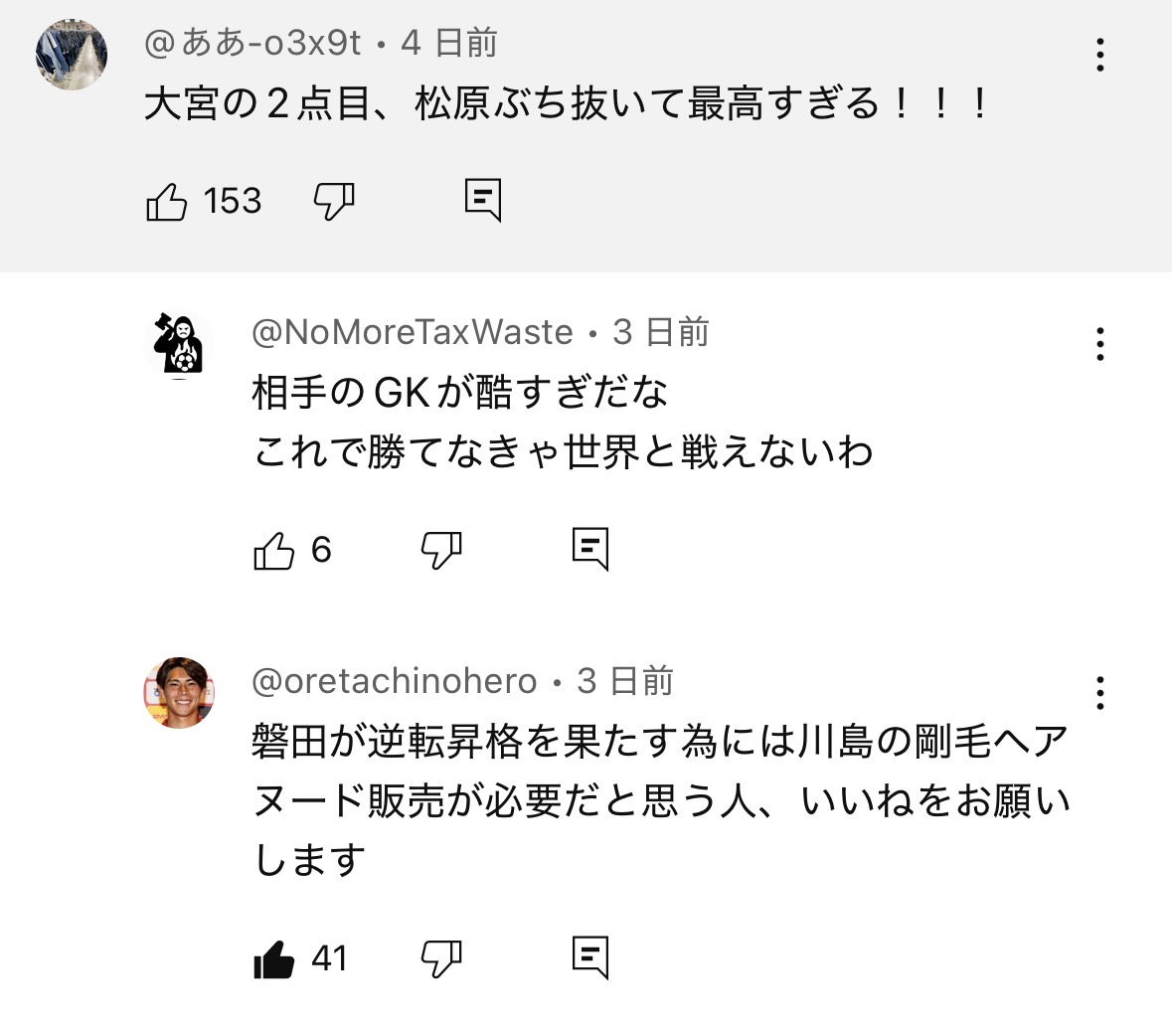Dislike the @NoMoreTaxWaste reply
This screenshot has width=1172, height=1036.
[x=441, y=550]
